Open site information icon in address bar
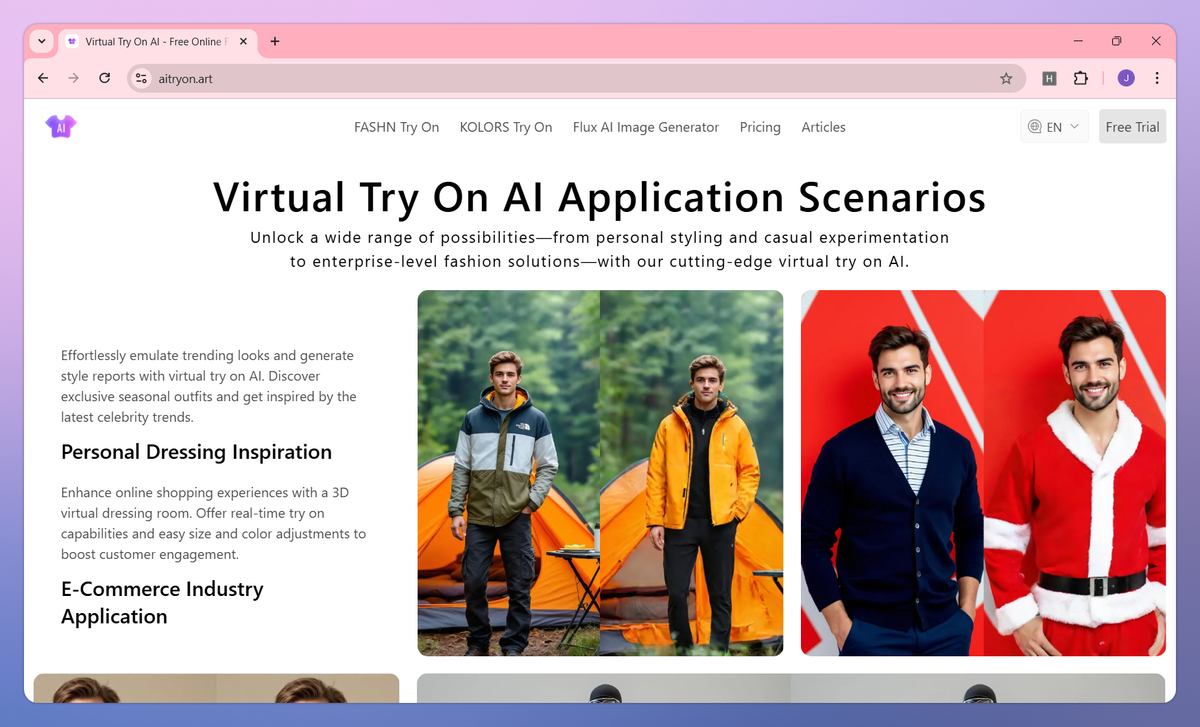1200x727 pixels. point(141,78)
